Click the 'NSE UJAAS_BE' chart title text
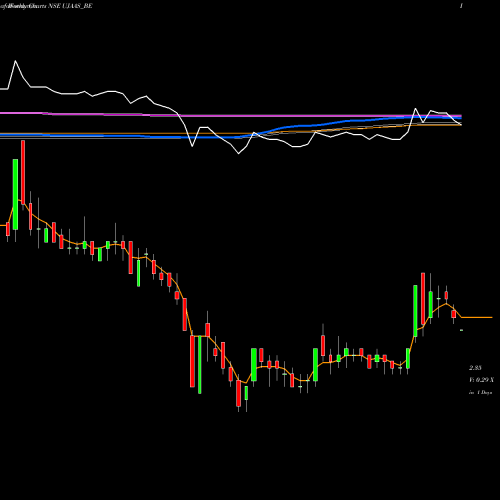Image resolution: width=500 pixels, height=500 pixels. click(71, 6)
